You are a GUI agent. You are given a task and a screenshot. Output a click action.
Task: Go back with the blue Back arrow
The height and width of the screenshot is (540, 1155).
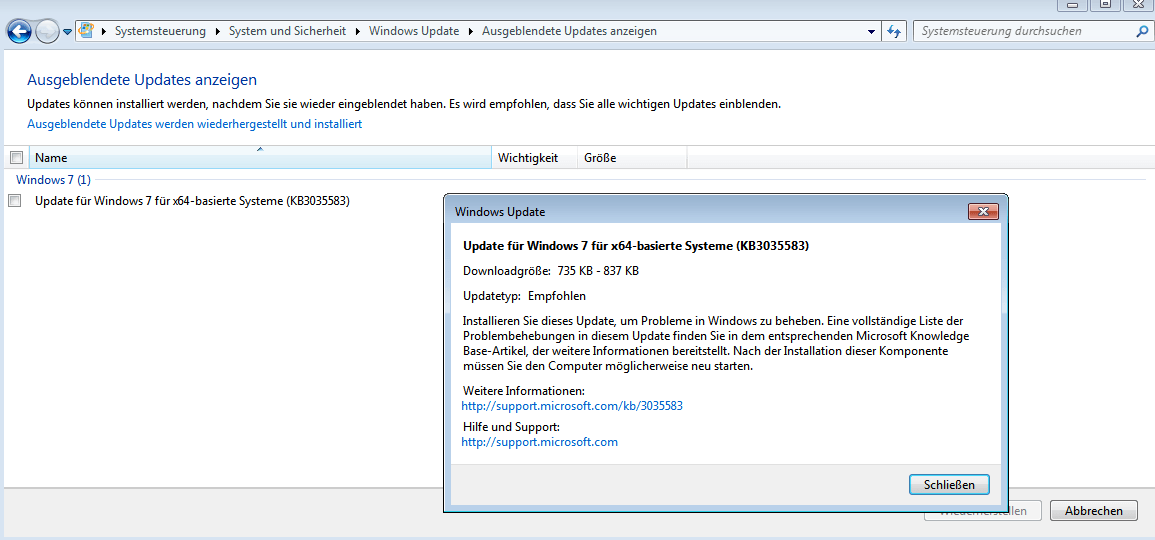click(x=19, y=32)
